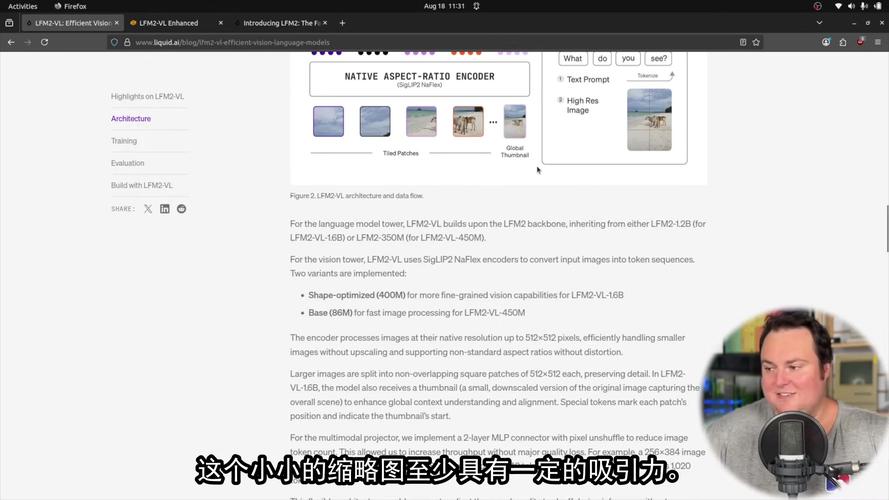Open the Firefox account icon
The height and width of the screenshot is (500, 889).
pos(826,42)
